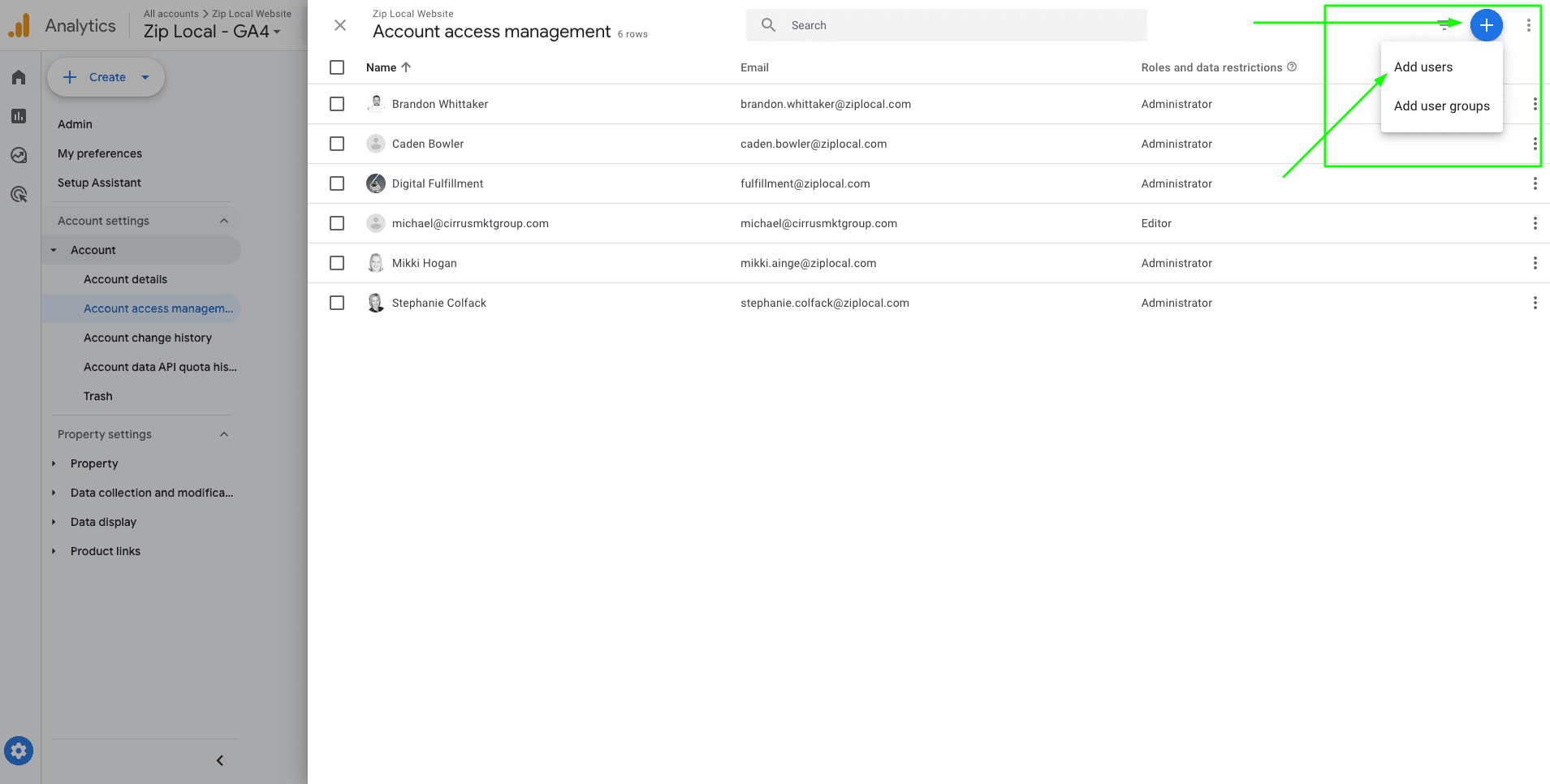This screenshot has width=1550, height=784.
Task: Check the Brandon Whittaker row checkbox
Action: [337, 104]
